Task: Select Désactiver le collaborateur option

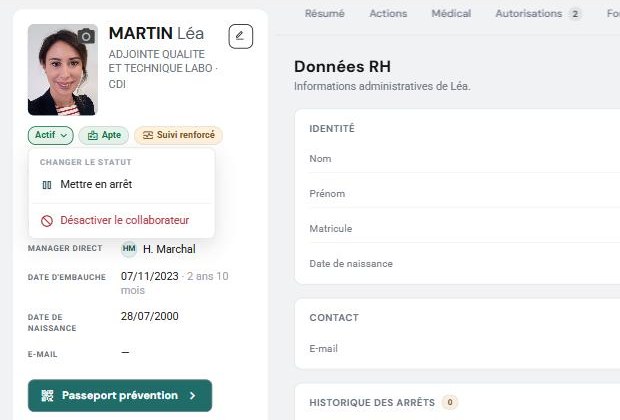Action: (x=122, y=220)
